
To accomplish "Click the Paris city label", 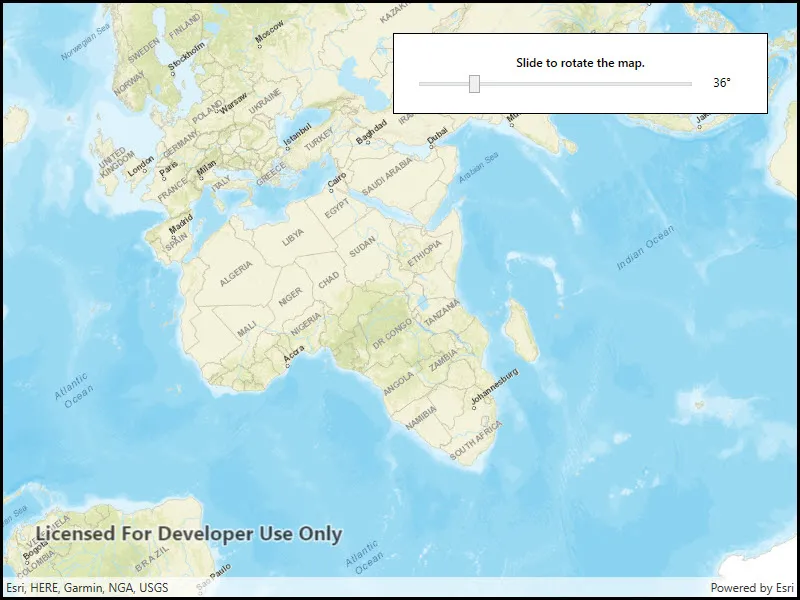I will pos(169,168).
